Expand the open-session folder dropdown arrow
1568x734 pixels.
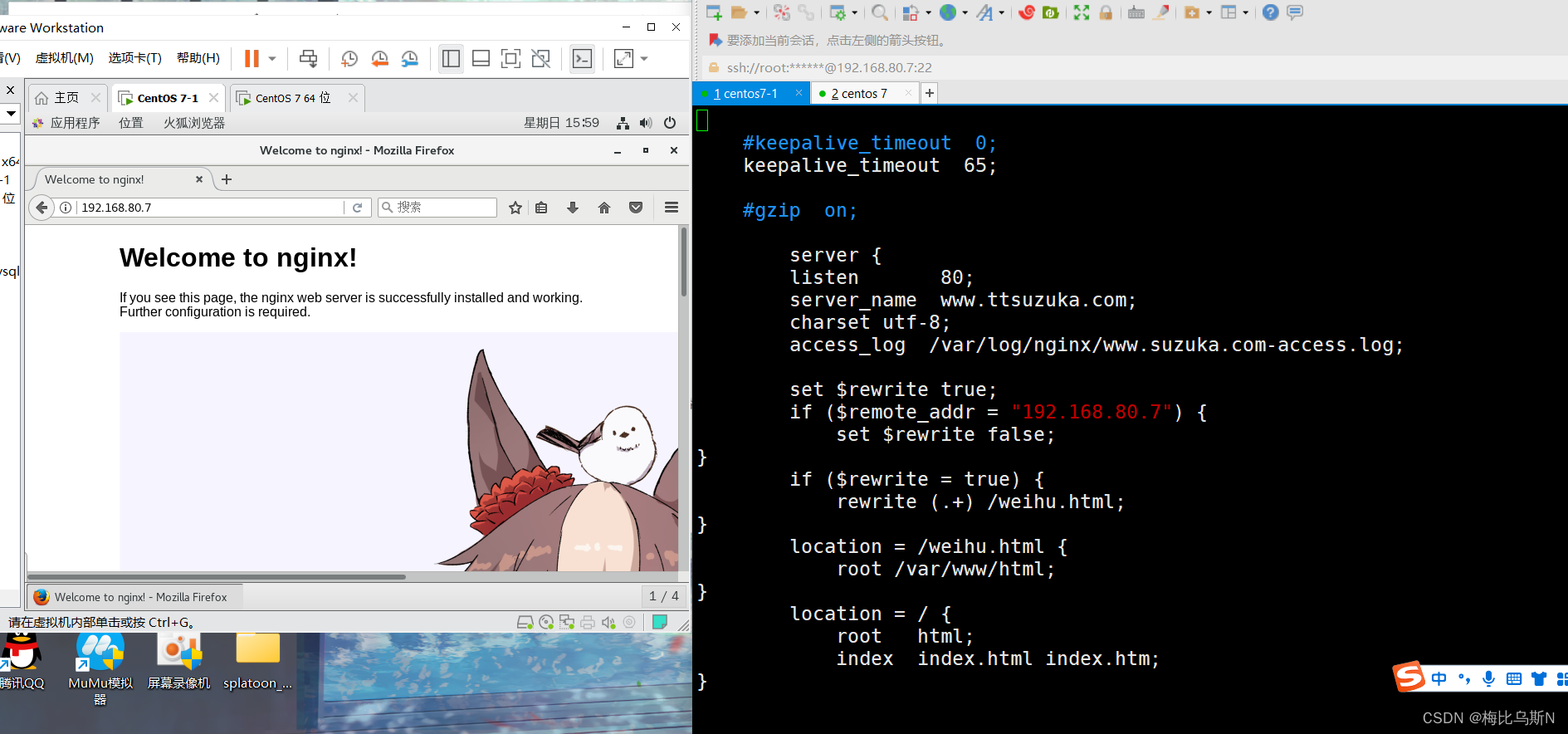(756, 12)
